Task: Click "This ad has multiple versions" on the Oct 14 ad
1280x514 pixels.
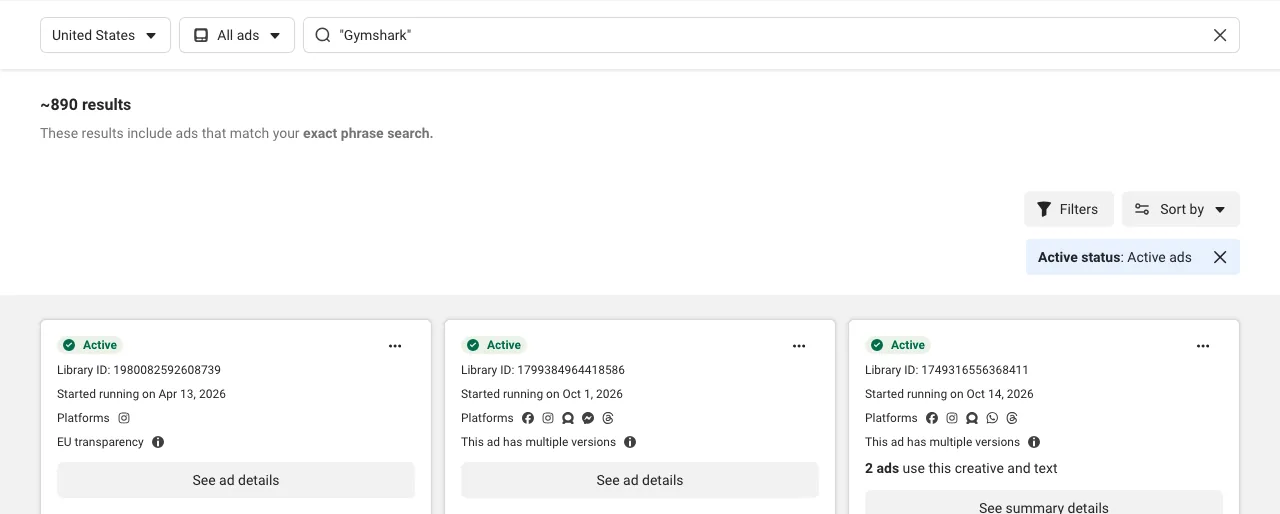Action: tap(942, 442)
